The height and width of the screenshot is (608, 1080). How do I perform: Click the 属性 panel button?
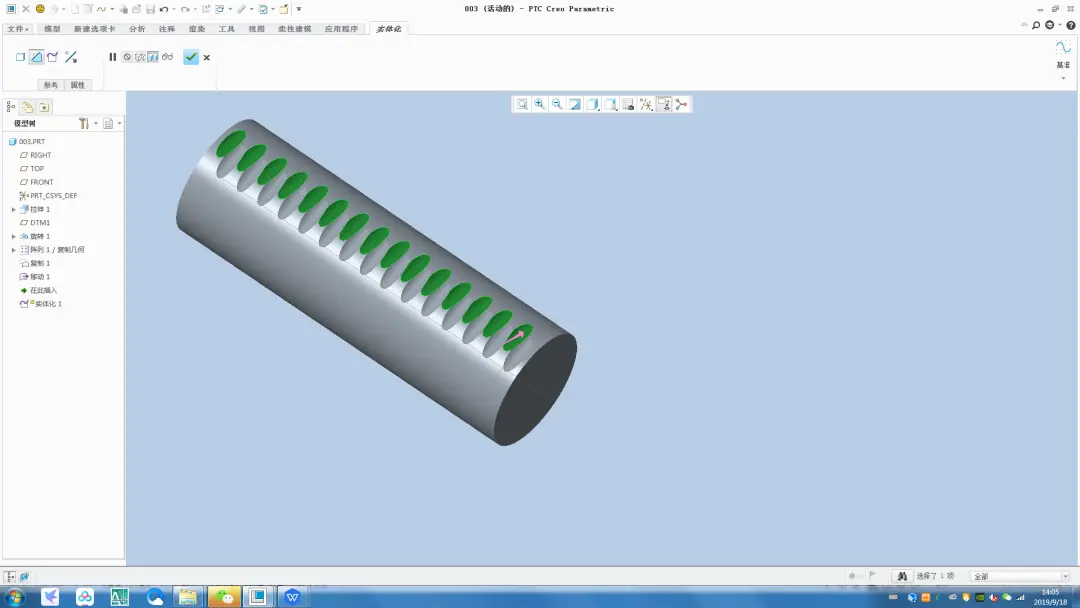pyautogui.click(x=78, y=85)
